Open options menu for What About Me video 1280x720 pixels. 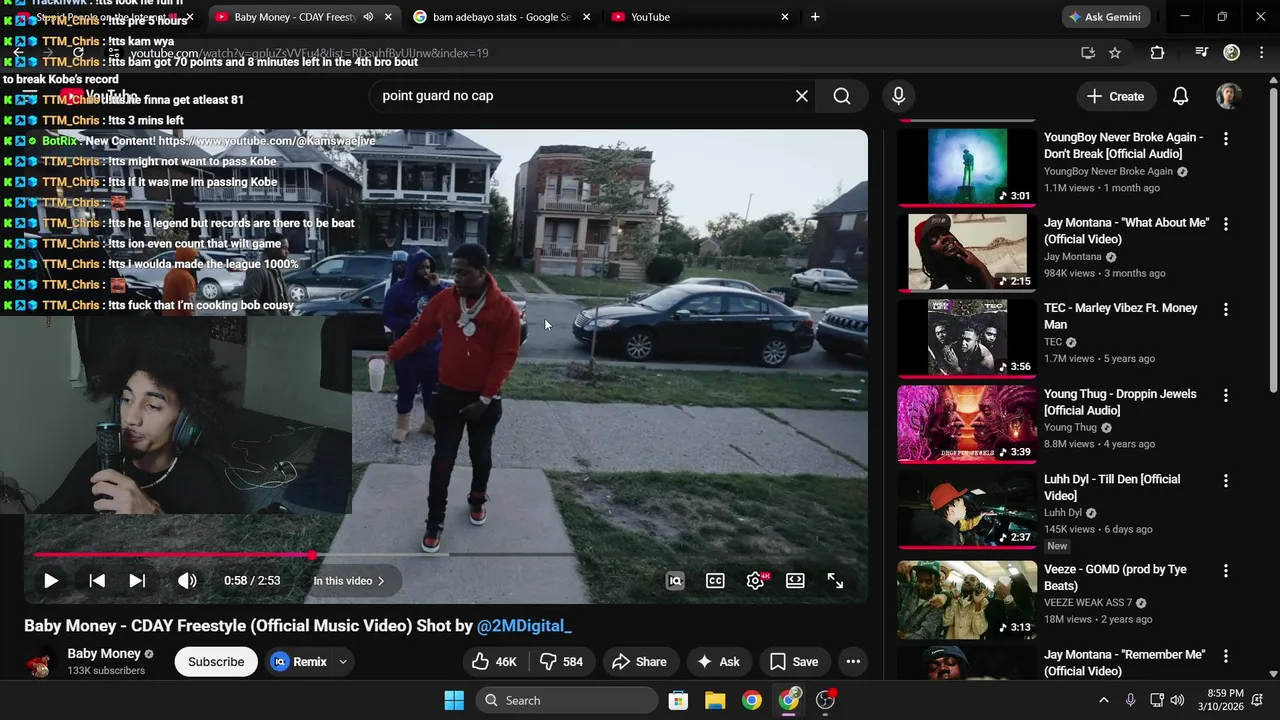click(x=1226, y=224)
